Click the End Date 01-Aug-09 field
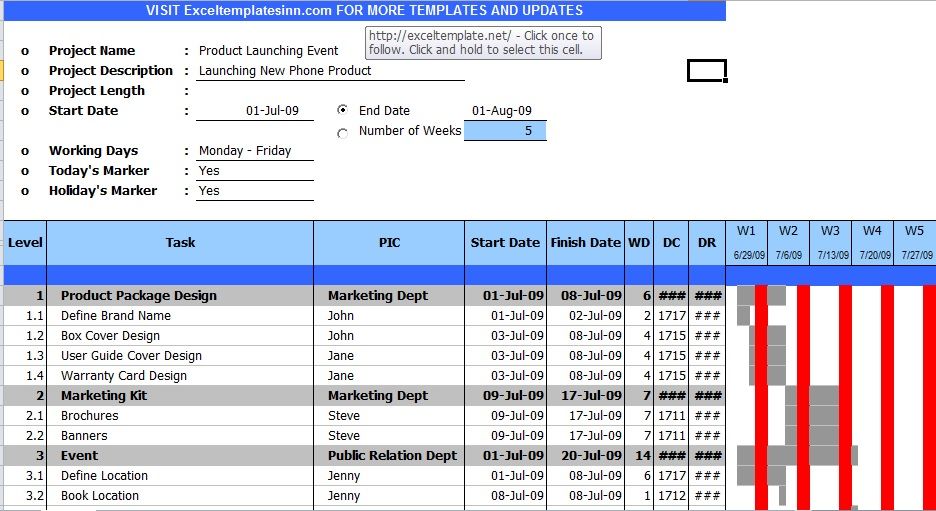The width and height of the screenshot is (936, 511). click(505, 110)
